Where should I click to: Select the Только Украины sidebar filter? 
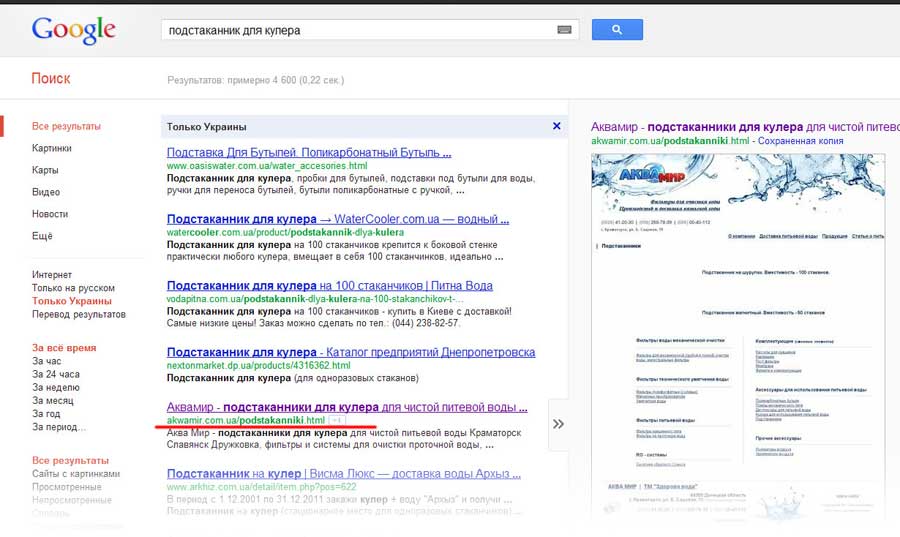coord(72,301)
